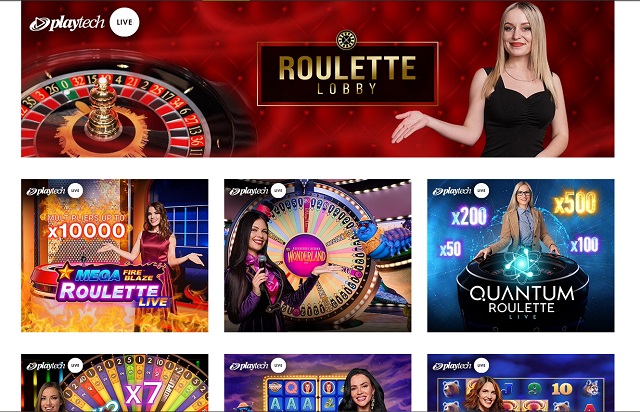This screenshot has height=412, width=640.
Task: Open the buffalo-themed slot game tile
Action: coord(520,383)
